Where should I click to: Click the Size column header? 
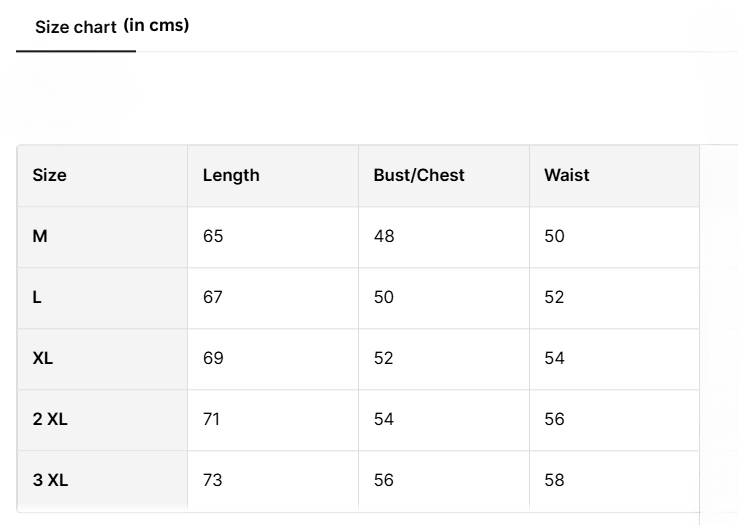(x=50, y=175)
